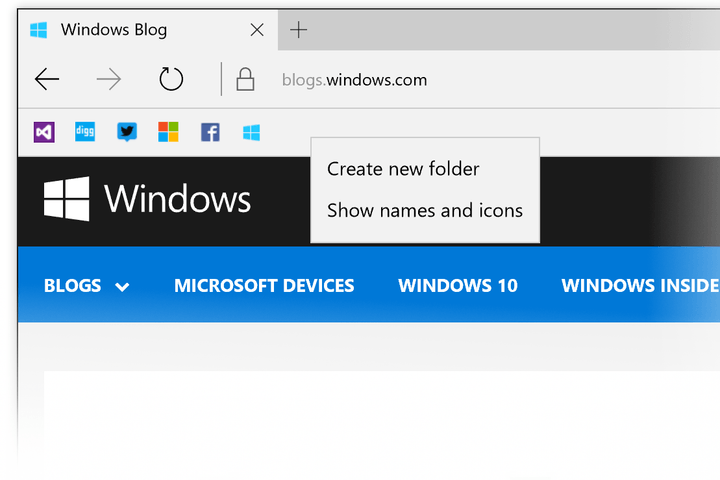Open the Visual Studio favorite
Viewport: 720px width, 480px height.
click(x=44, y=132)
